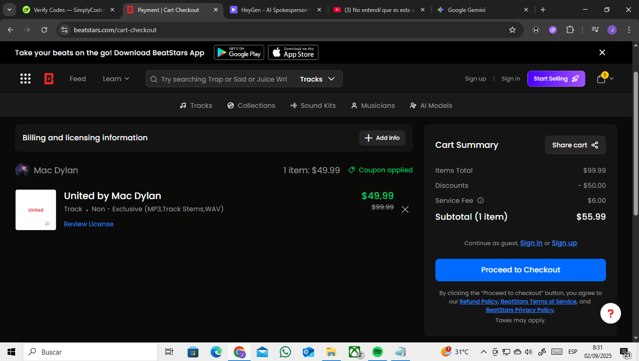Reload the page
Image resolution: width=639 pixels, height=361 pixels.
(44, 30)
